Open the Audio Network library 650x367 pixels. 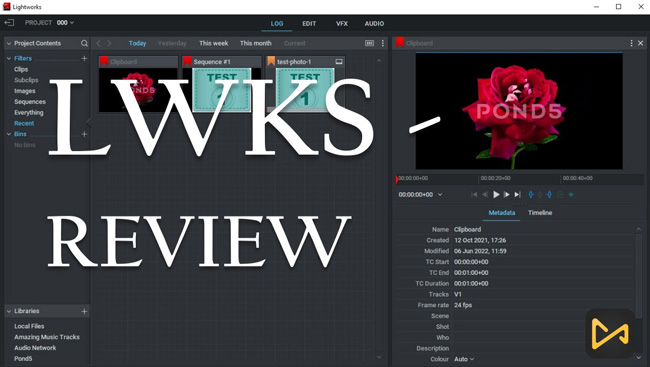35,348
